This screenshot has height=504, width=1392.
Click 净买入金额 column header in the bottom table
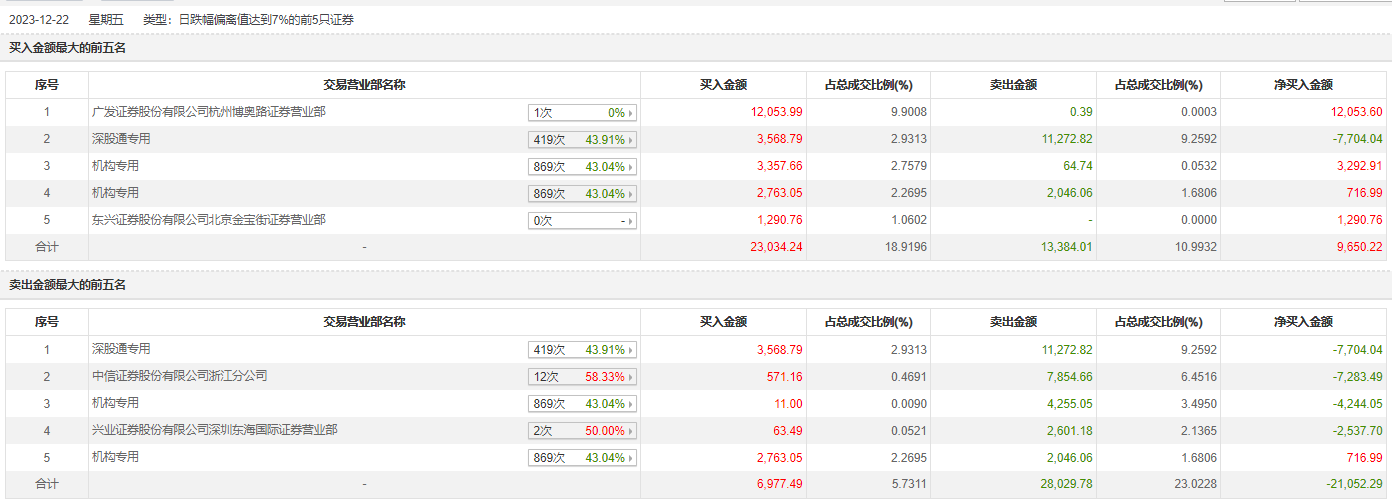point(1303,322)
